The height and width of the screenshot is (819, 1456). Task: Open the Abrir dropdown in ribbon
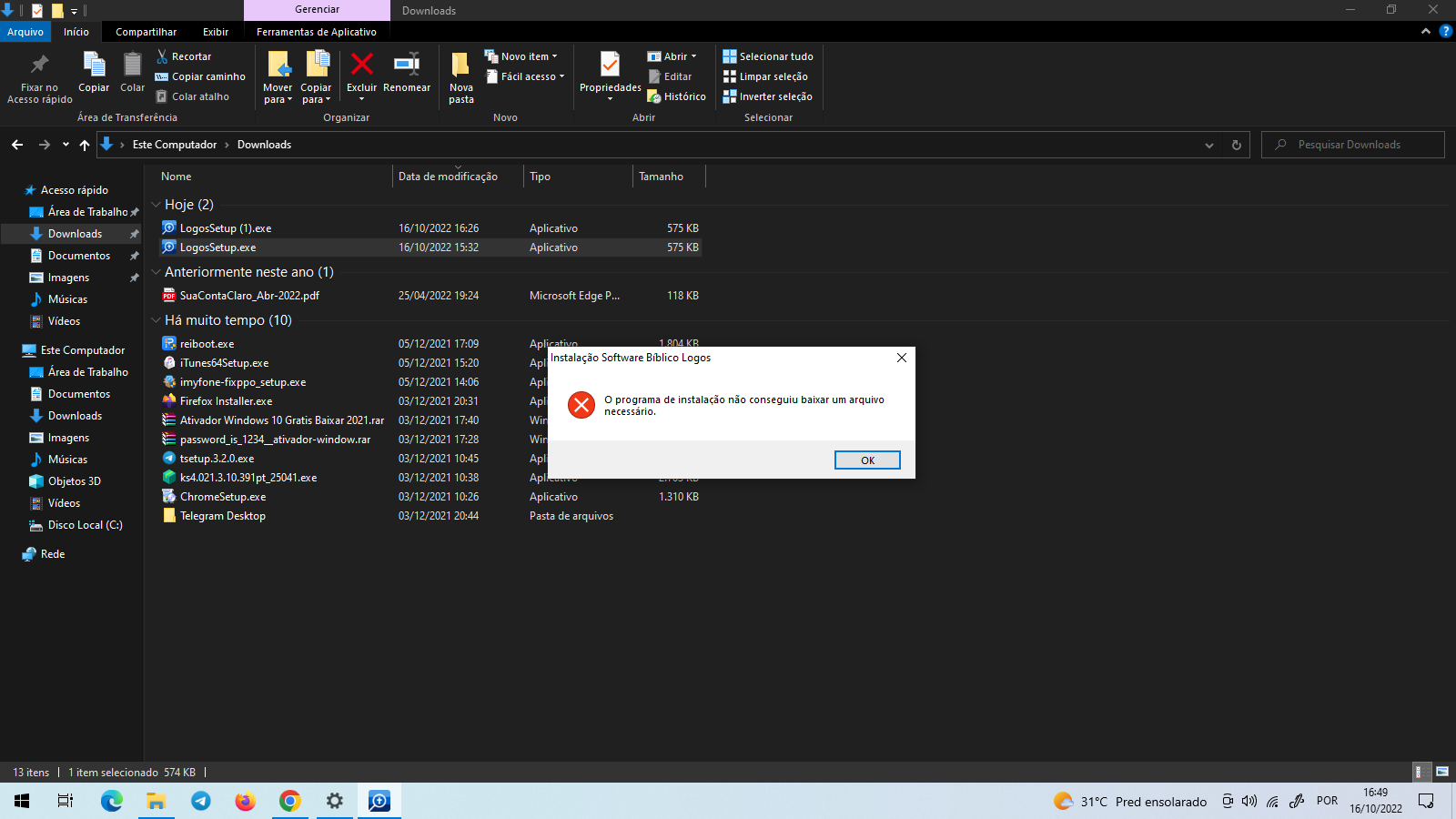[672, 56]
